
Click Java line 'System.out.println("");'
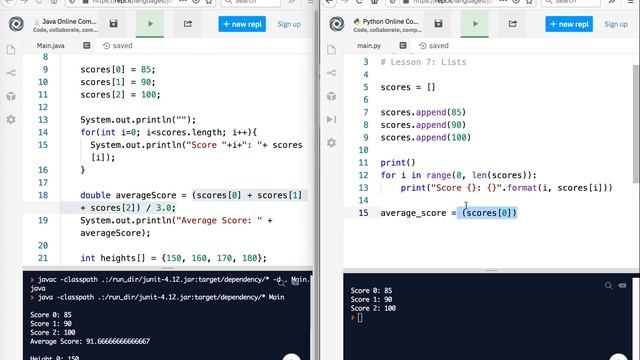(x=138, y=120)
